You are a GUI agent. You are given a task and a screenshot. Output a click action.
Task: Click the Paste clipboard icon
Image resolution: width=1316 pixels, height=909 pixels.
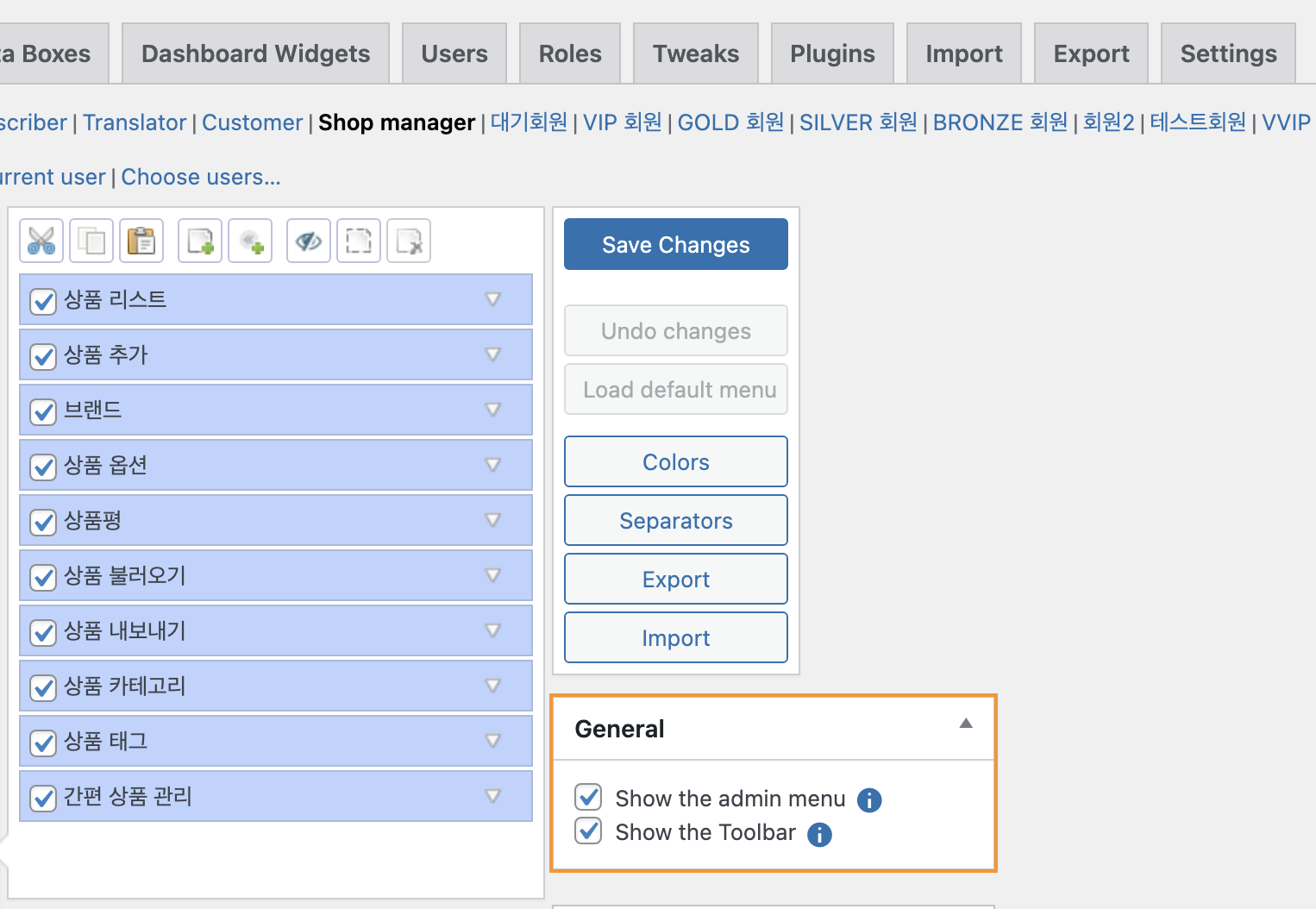141,241
